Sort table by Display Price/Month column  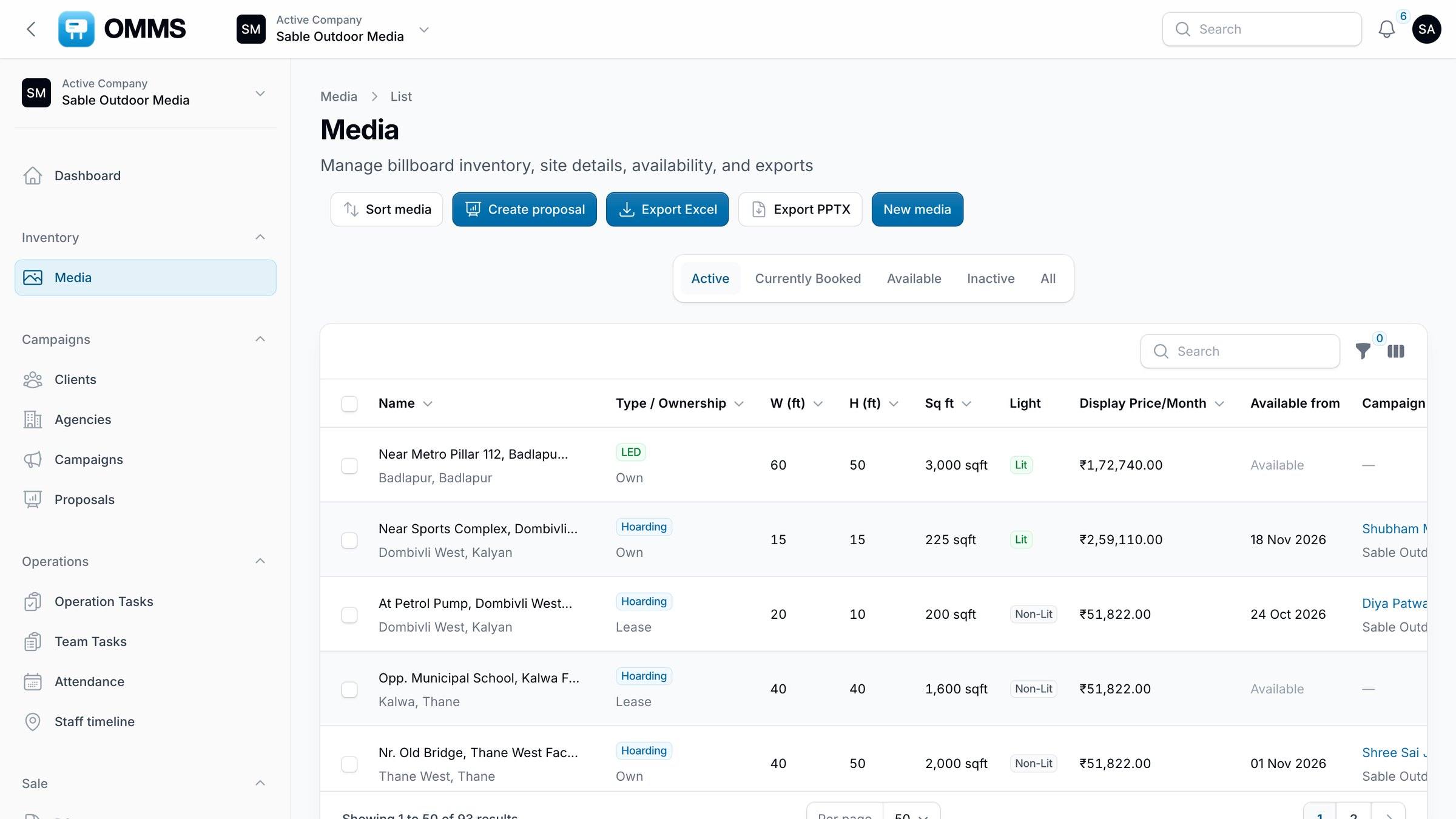(x=1151, y=403)
